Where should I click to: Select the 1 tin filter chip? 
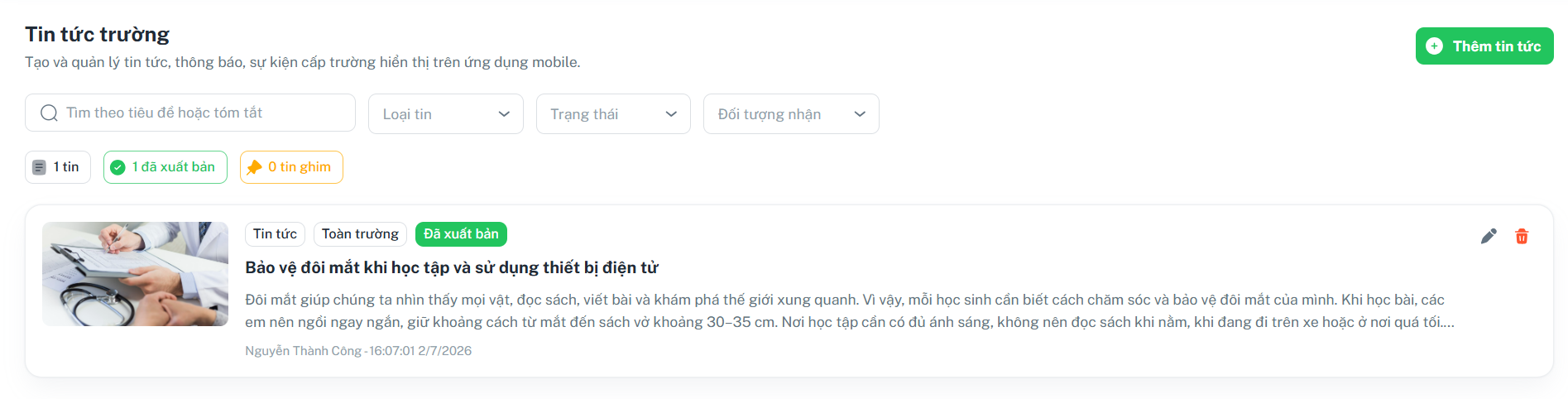58,167
